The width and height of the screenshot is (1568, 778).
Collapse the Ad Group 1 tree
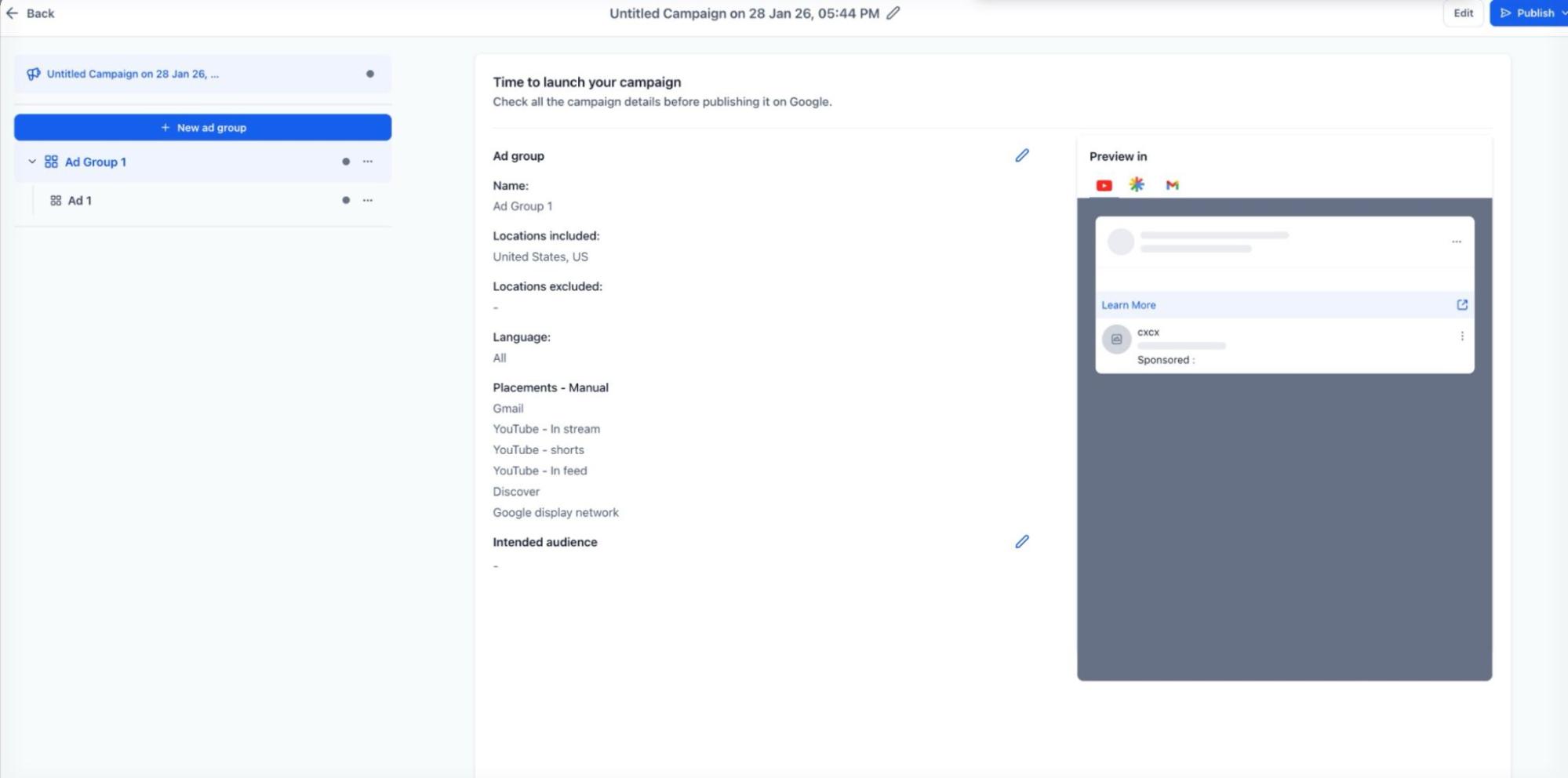tap(32, 162)
